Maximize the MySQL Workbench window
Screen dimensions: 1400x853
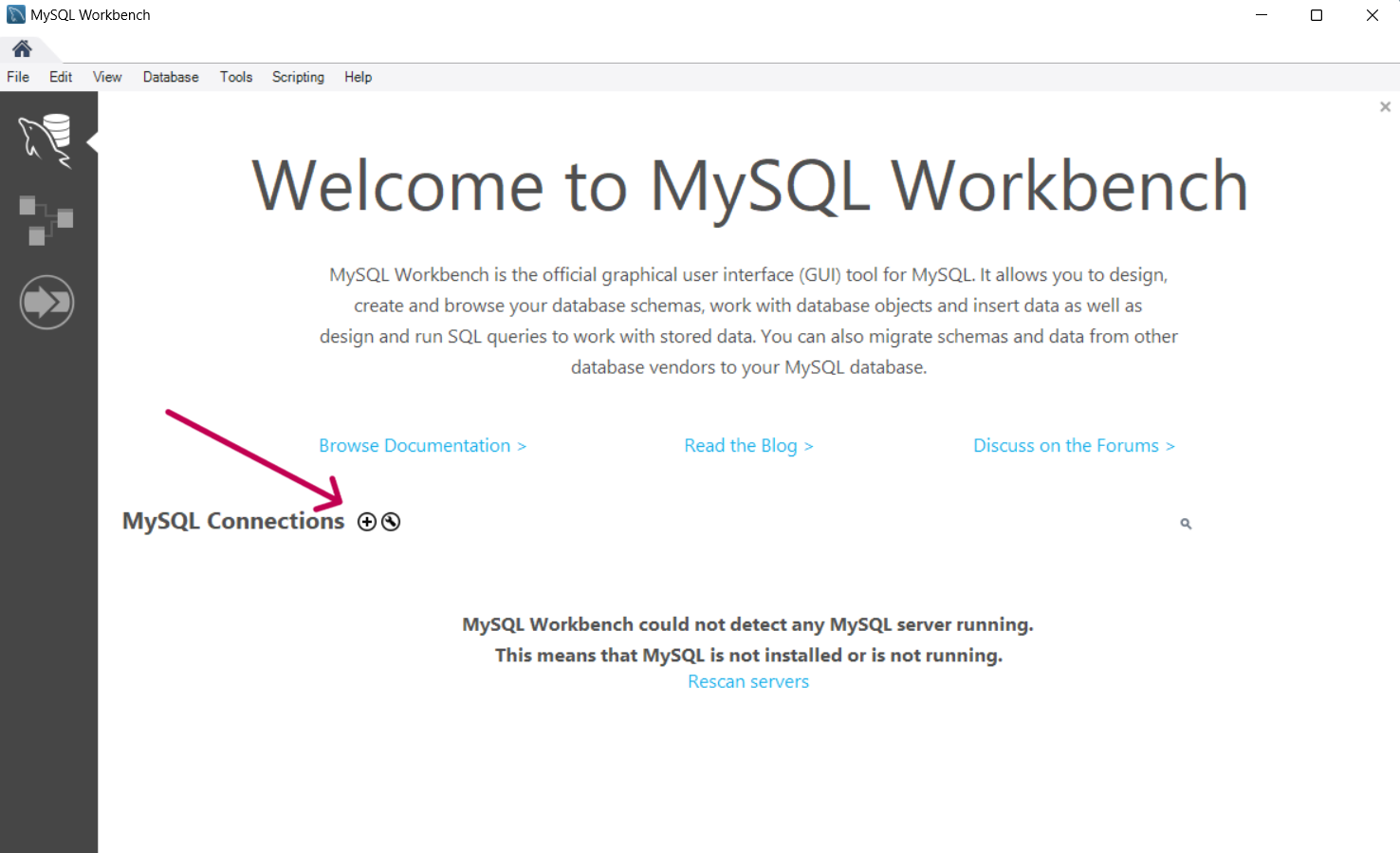(1317, 15)
